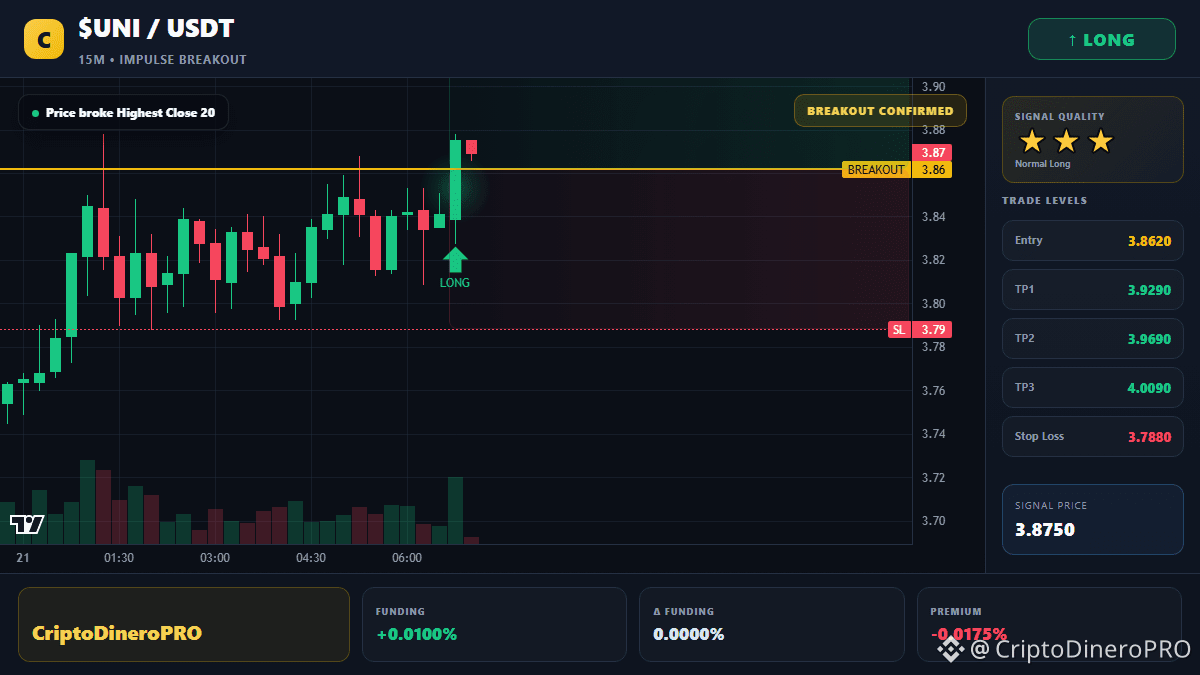This screenshot has height=675, width=1200.
Task: Click the CriptoDineroPRO brand card
Action: tap(184, 624)
